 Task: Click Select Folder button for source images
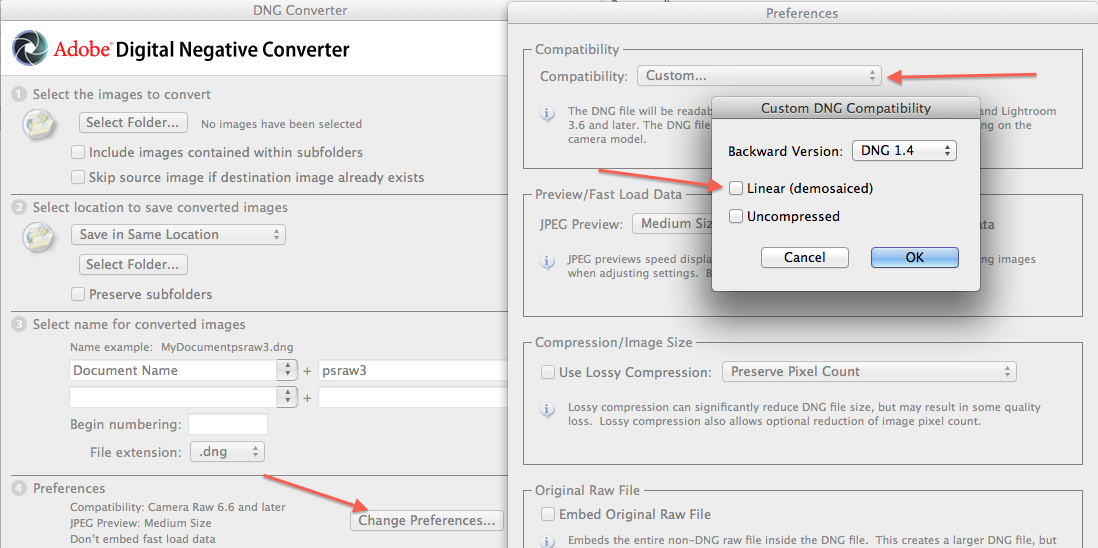[133, 122]
